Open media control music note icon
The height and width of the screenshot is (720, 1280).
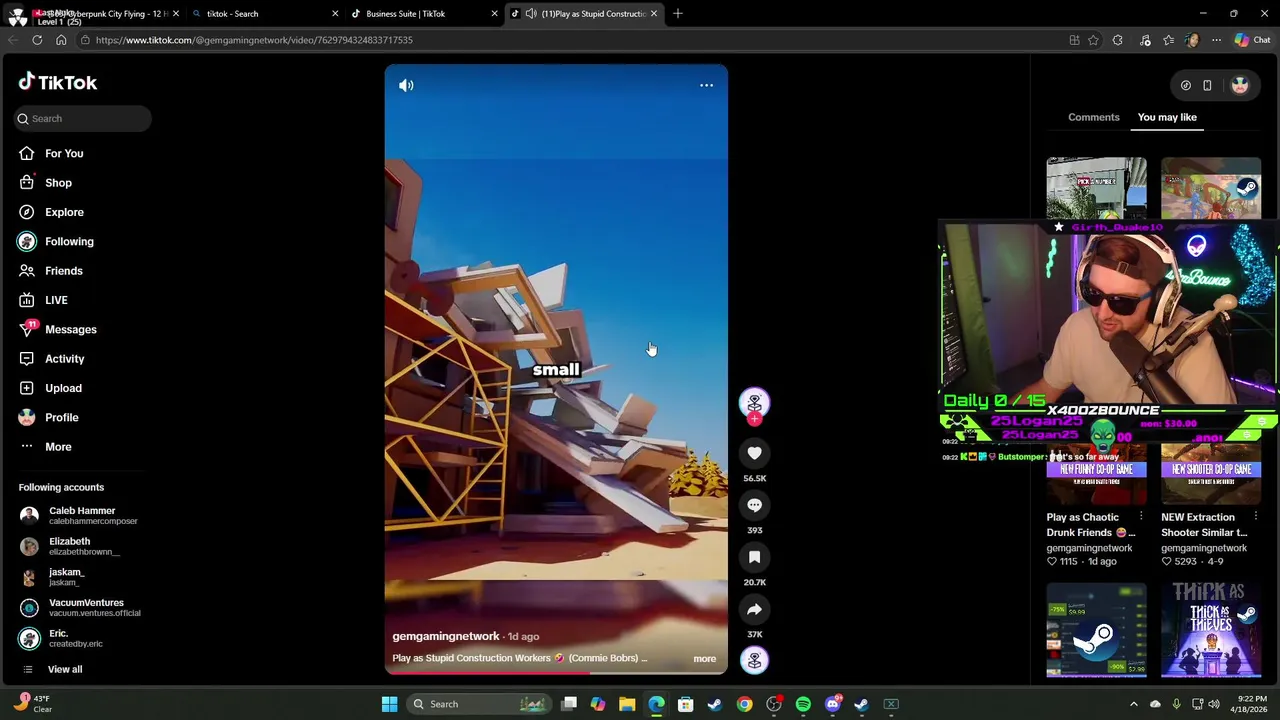(1143, 40)
